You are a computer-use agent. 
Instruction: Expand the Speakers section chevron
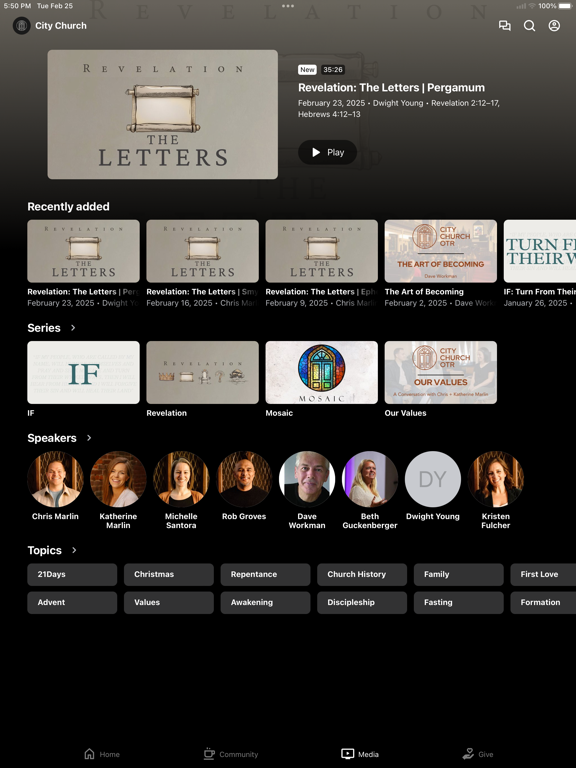(89, 438)
